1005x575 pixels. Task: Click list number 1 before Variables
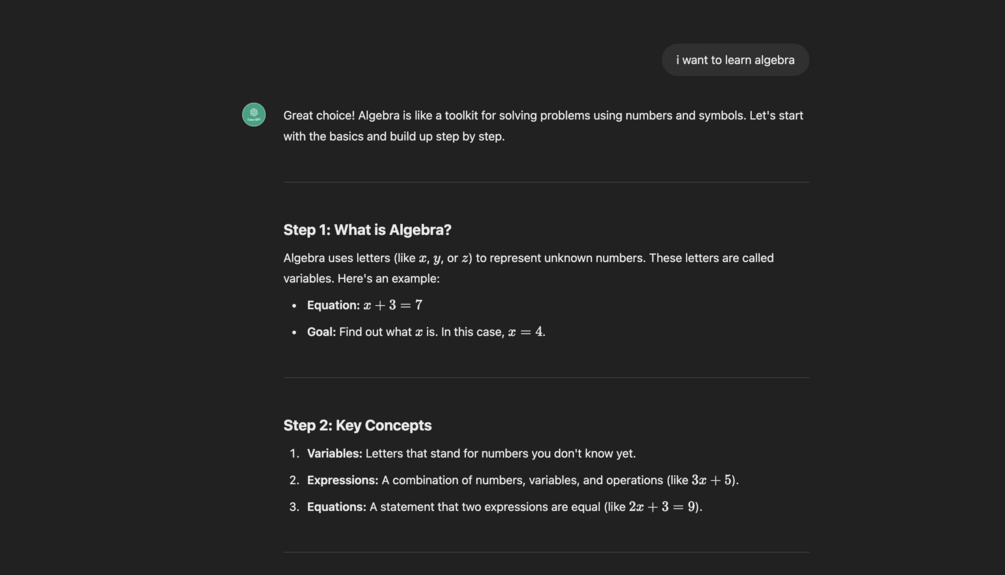294,453
